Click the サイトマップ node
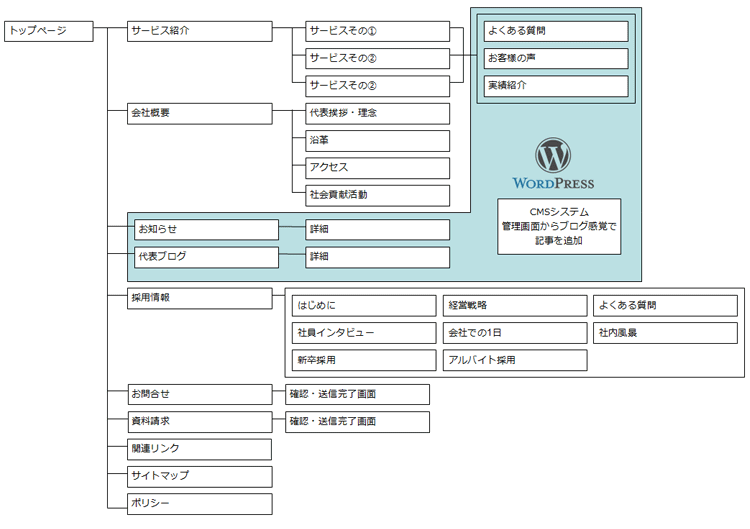 [x=199, y=476]
